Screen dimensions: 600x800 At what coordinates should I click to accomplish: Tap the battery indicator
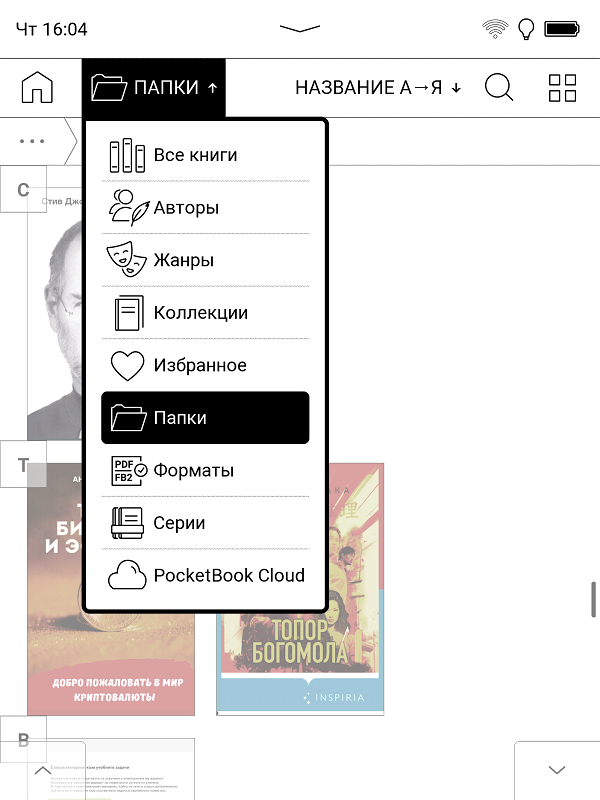pos(562,29)
